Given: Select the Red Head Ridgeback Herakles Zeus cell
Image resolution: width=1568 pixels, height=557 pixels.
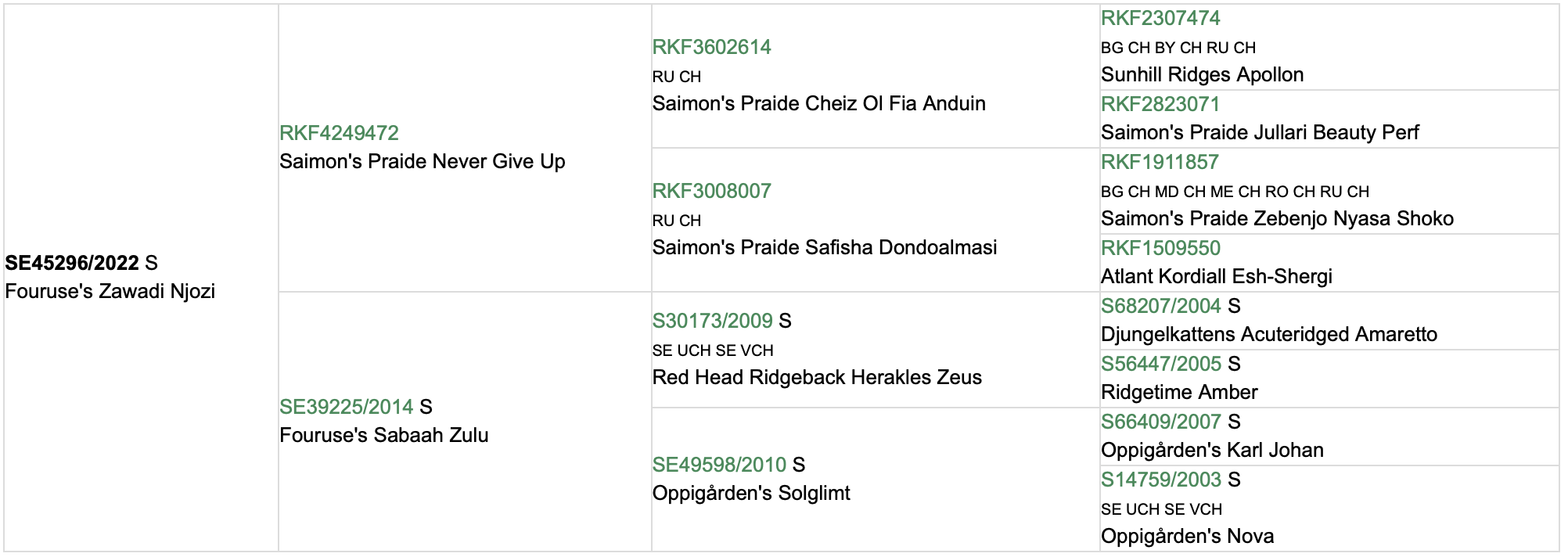Looking at the screenshot, I should [876, 350].
